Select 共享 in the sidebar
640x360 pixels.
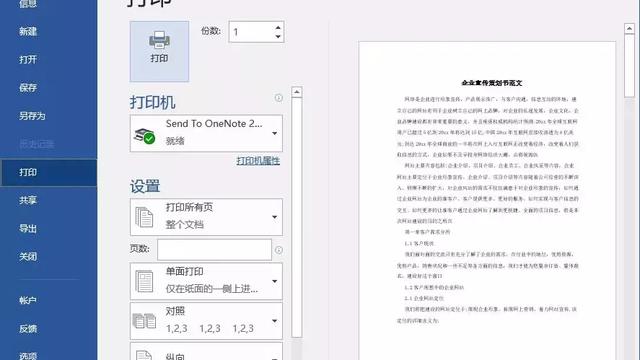click(x=28, y=200)
